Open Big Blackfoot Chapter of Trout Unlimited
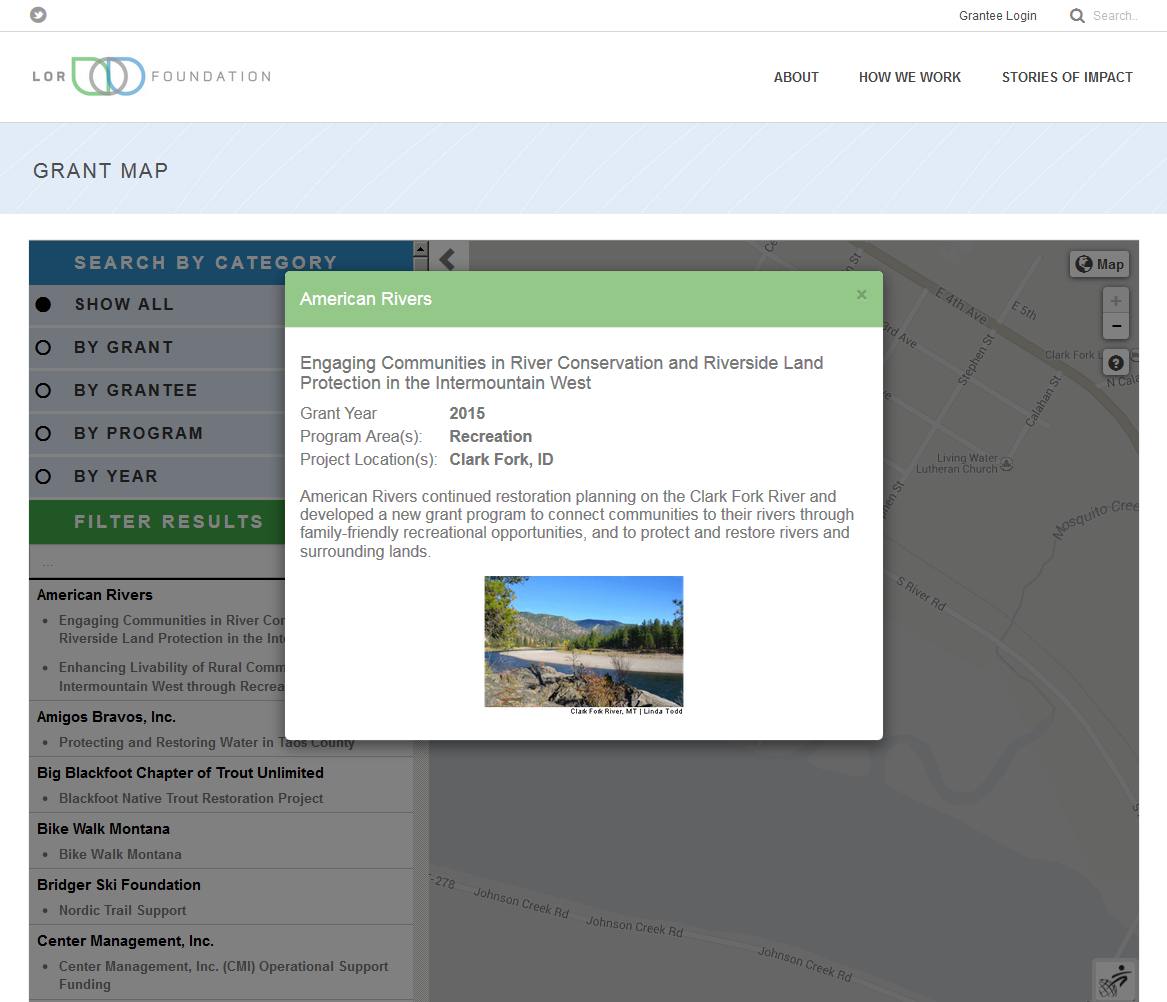 click(x=180, y=773)
